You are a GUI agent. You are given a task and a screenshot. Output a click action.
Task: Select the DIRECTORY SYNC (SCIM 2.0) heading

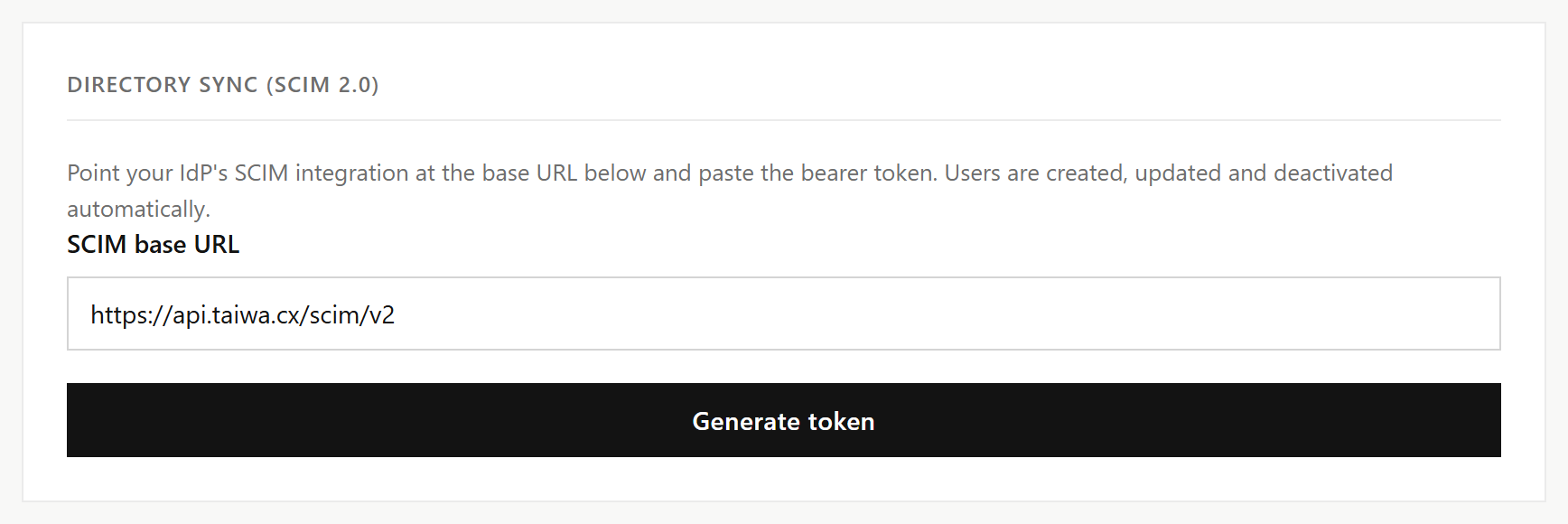pyautogui.click(x=223, y=85)
